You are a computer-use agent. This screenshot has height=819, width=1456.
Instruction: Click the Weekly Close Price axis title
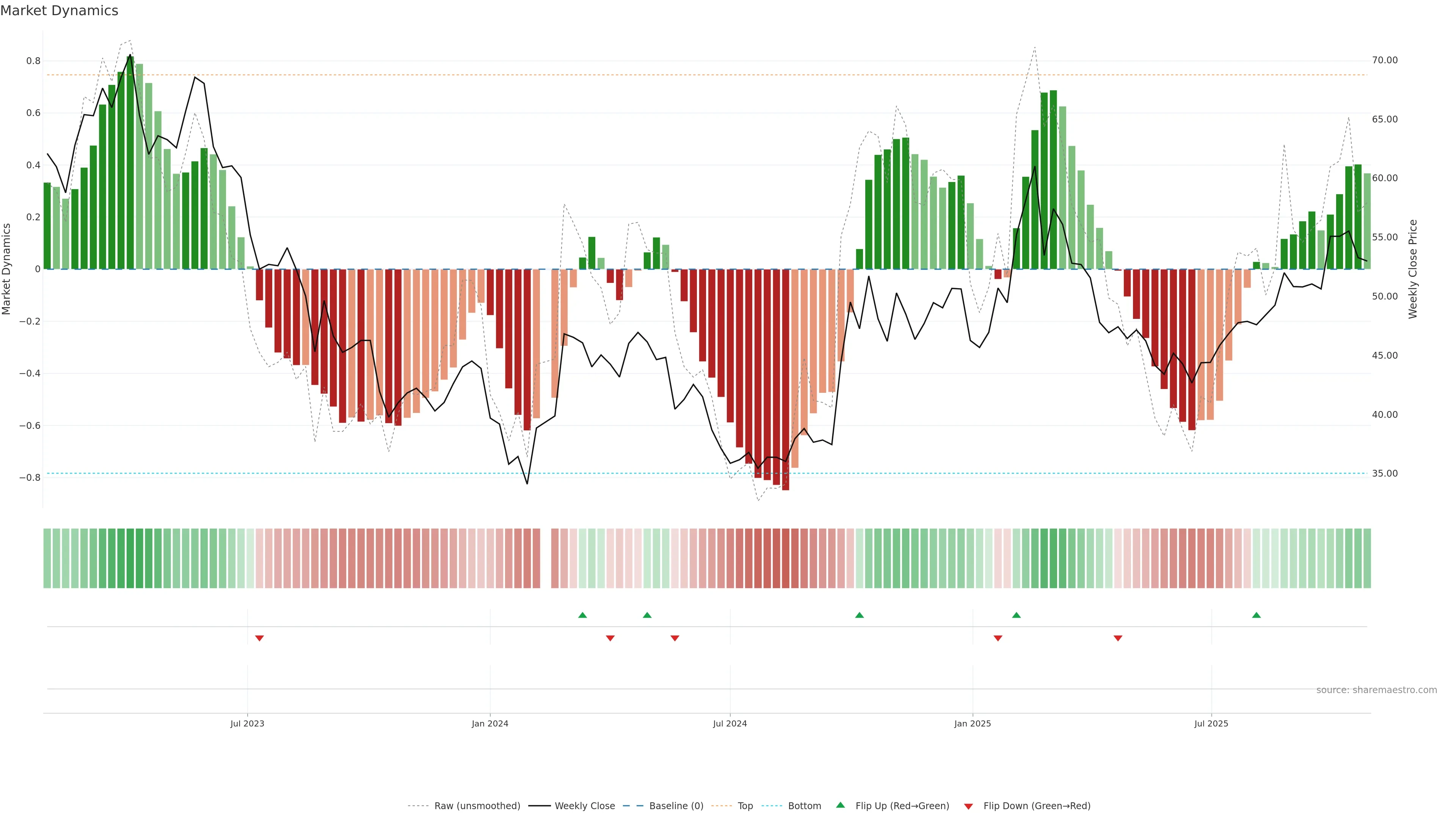coord(1413,269)
